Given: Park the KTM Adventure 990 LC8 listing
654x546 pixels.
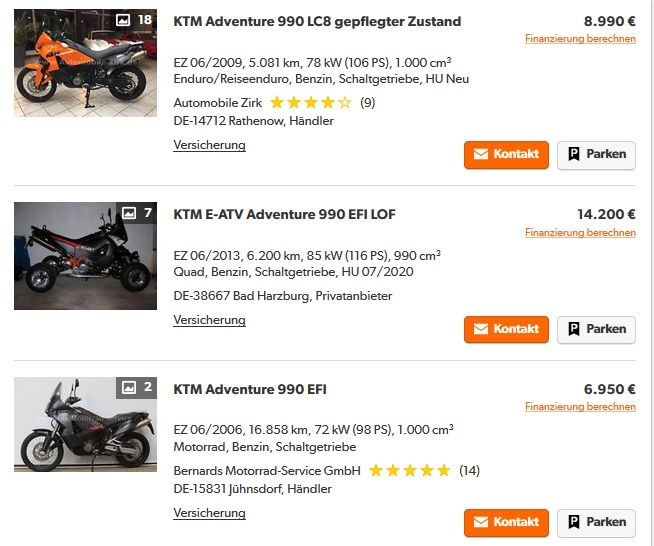Looking at the screenshot, I should coord(596,154).
